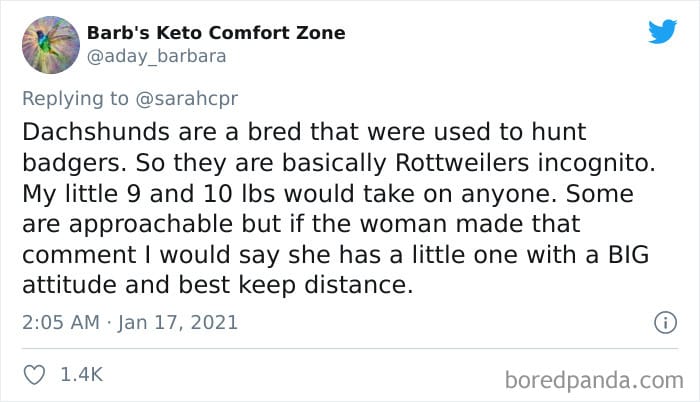Click the Jan 17, 2021 date
Screen dimensions: 700x402
[x=178, y=322]
